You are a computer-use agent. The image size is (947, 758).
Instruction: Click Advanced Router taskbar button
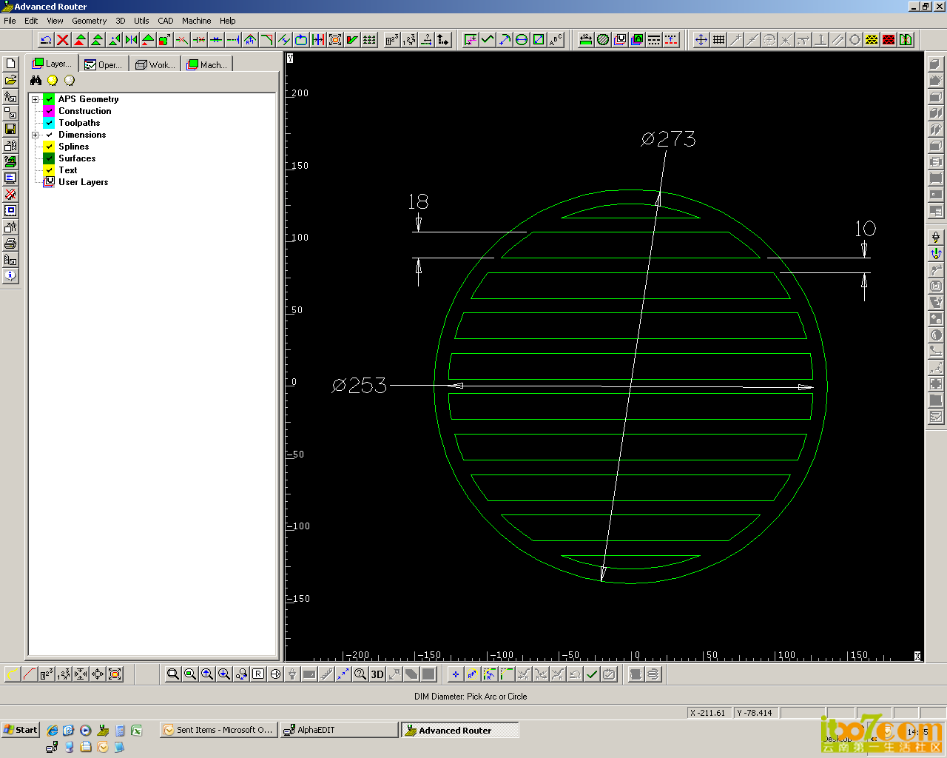[x=461, y=730]
